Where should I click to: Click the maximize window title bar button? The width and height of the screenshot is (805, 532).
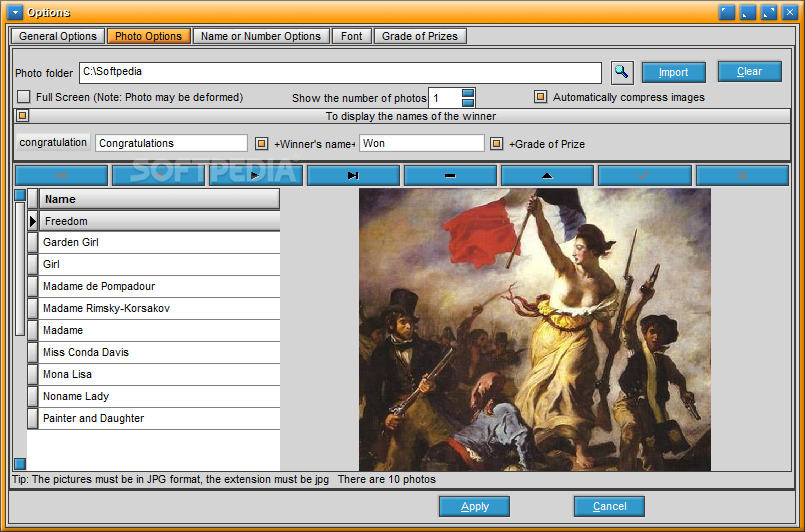[769, 12]
